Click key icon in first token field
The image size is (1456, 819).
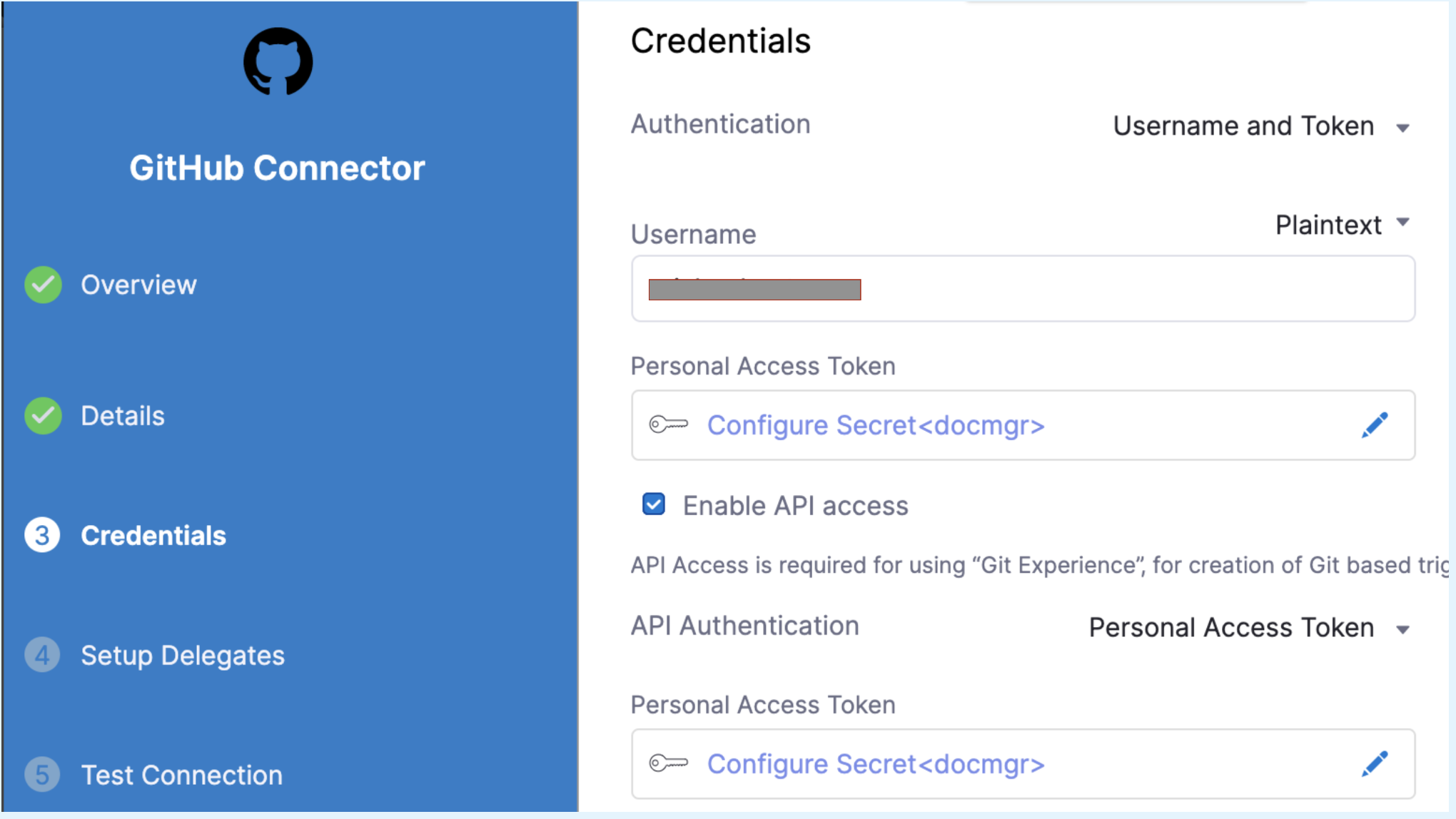(668, 425)
